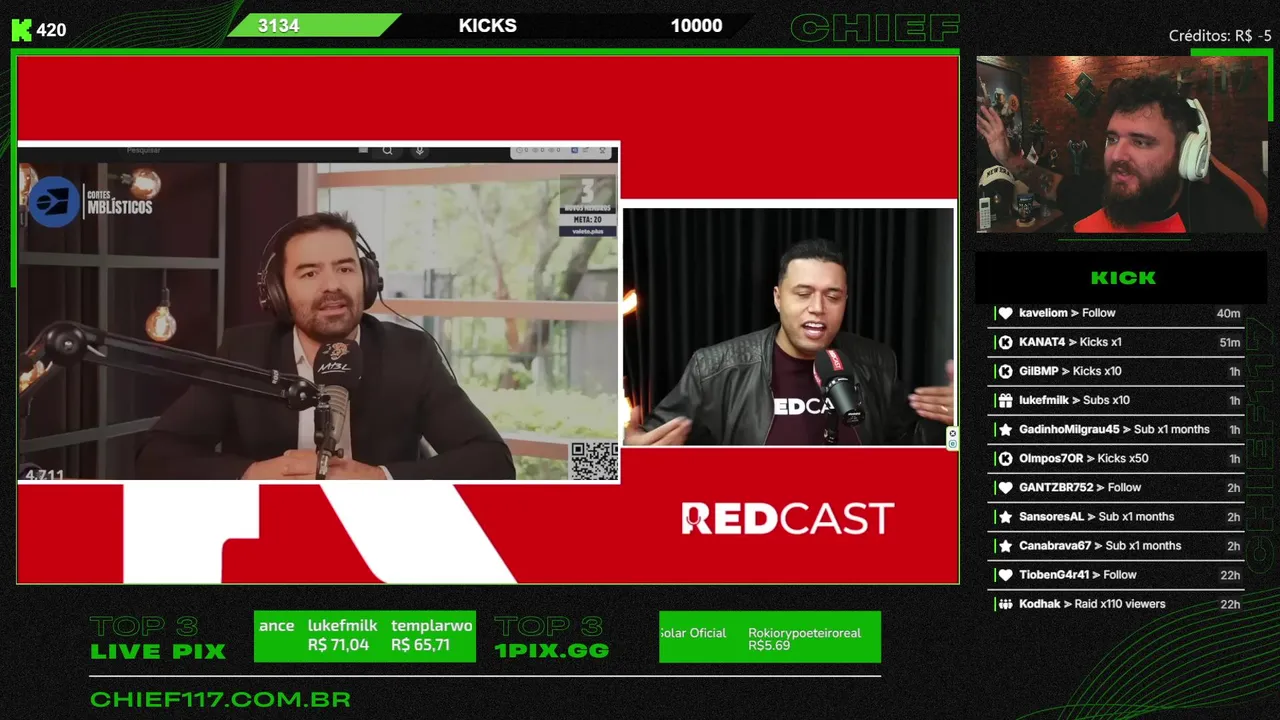1280x720 pixels.
Task: Click the Solar Oficial donor name
Action: point(693,633)
